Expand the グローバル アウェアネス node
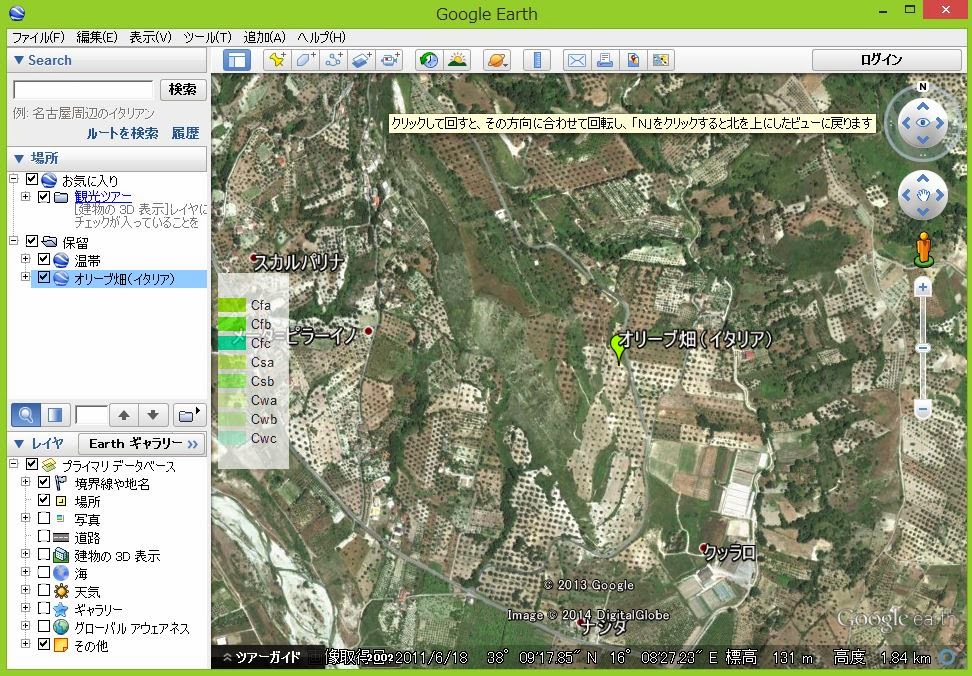 click(x=25, y=626)
